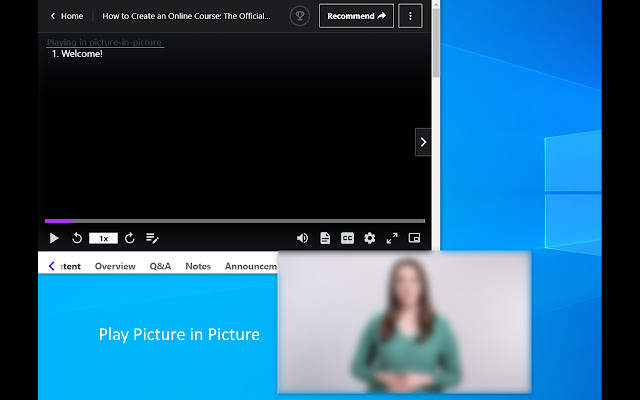The image size is (640, 400).
Task: Change the 1x playback speed
Action: point(103,238)
